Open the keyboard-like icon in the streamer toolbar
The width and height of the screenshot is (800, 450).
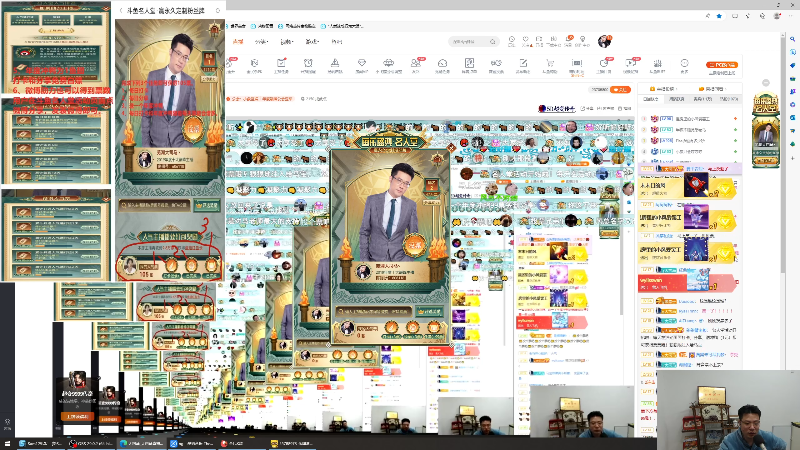[x=577, y=63]
